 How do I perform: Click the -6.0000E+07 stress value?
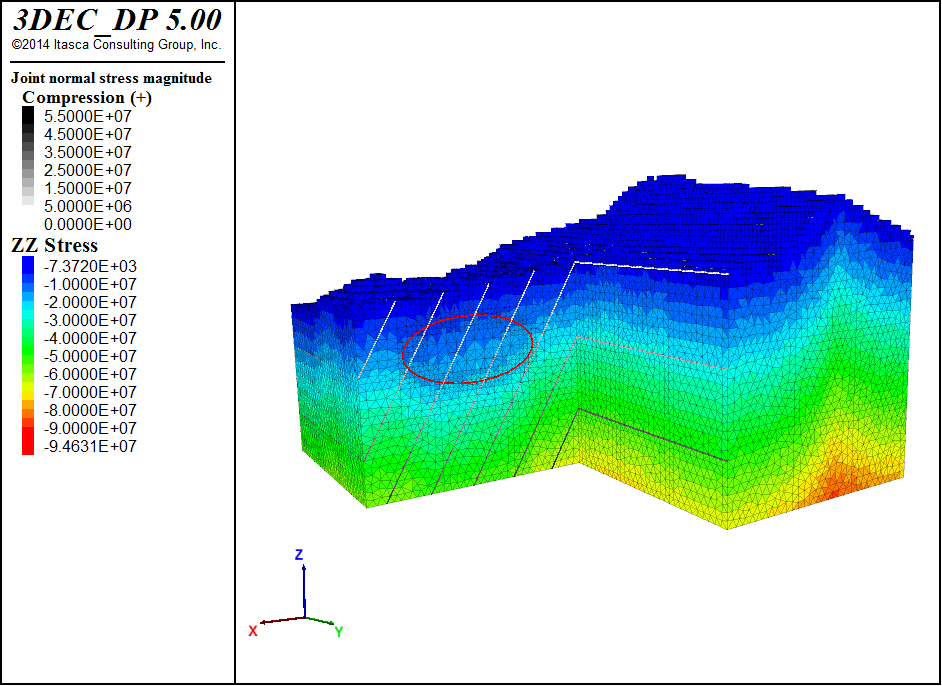point(90,374)
